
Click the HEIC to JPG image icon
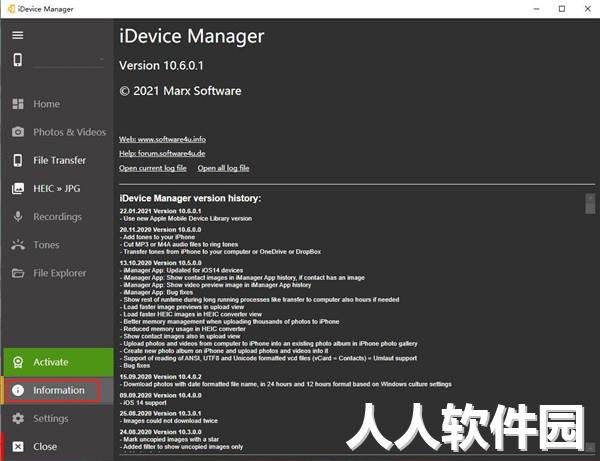coord(18,188)
